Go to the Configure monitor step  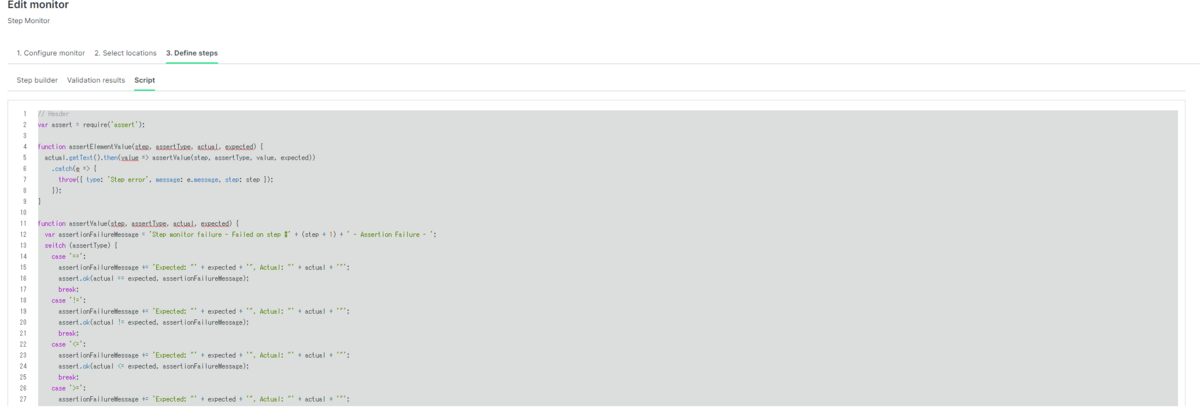pyautogui.click(x=51, y=53)
